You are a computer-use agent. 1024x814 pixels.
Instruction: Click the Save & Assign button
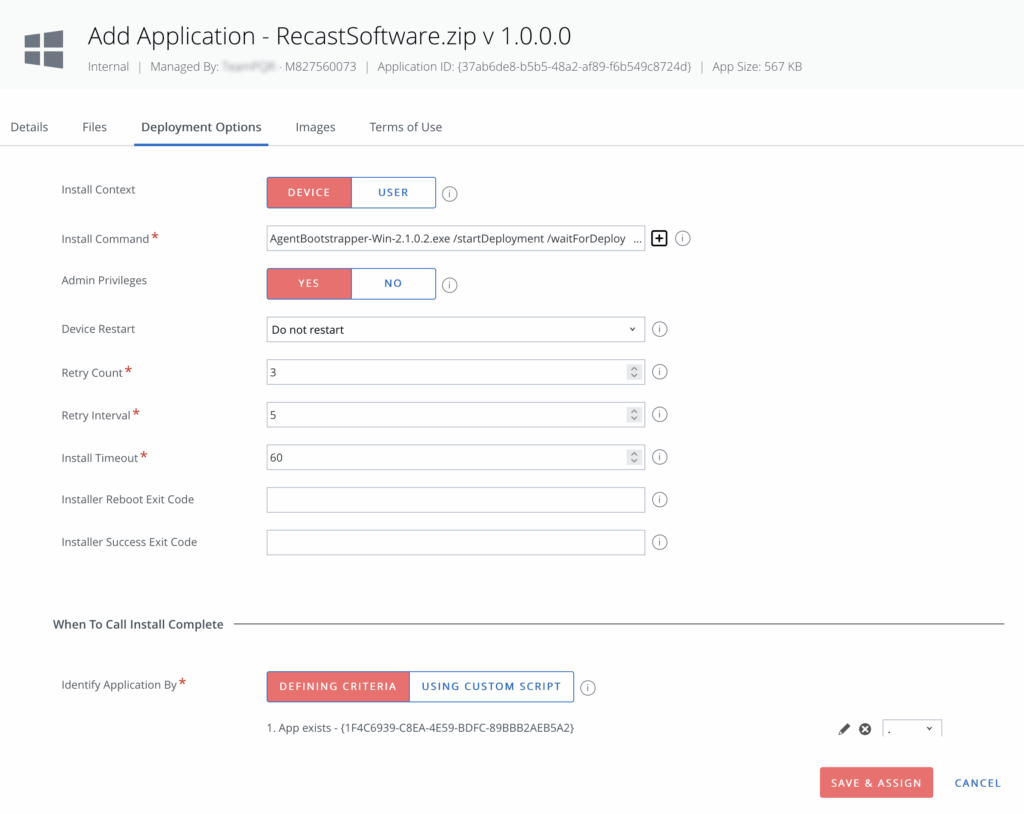(x=876, y=783)
